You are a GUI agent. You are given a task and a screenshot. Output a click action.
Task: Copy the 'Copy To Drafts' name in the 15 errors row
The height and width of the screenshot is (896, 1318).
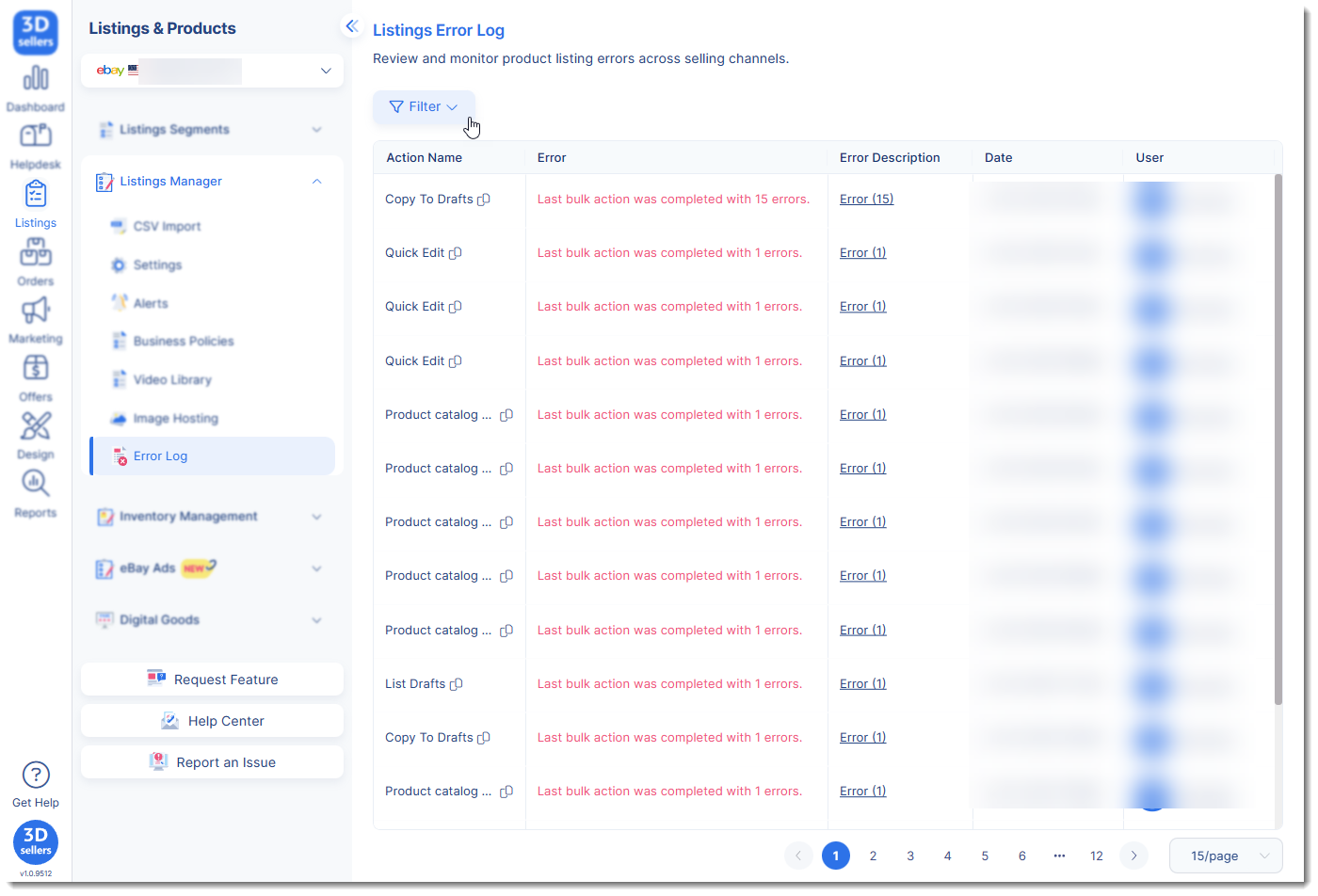(484, 200)
